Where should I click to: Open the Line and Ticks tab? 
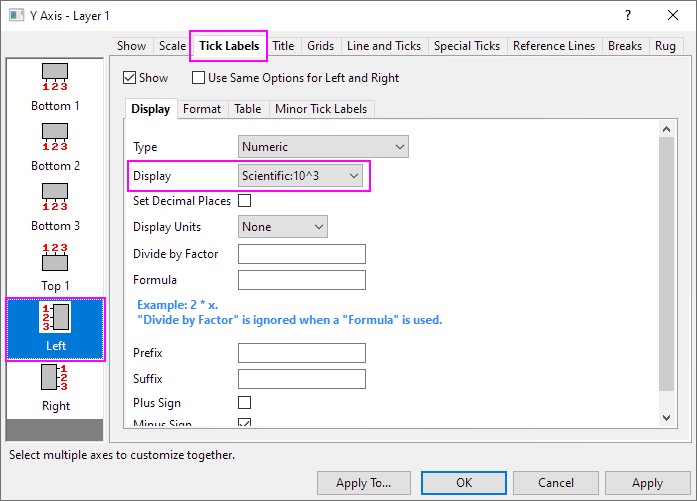384,46
